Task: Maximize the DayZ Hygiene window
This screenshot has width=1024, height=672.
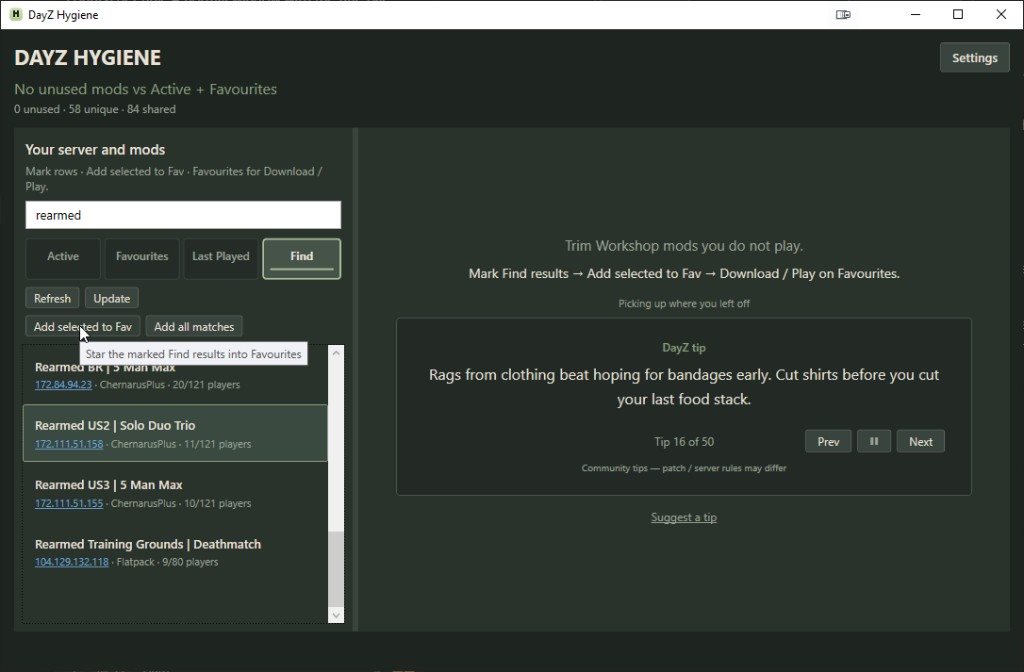Action: (958, 14)
